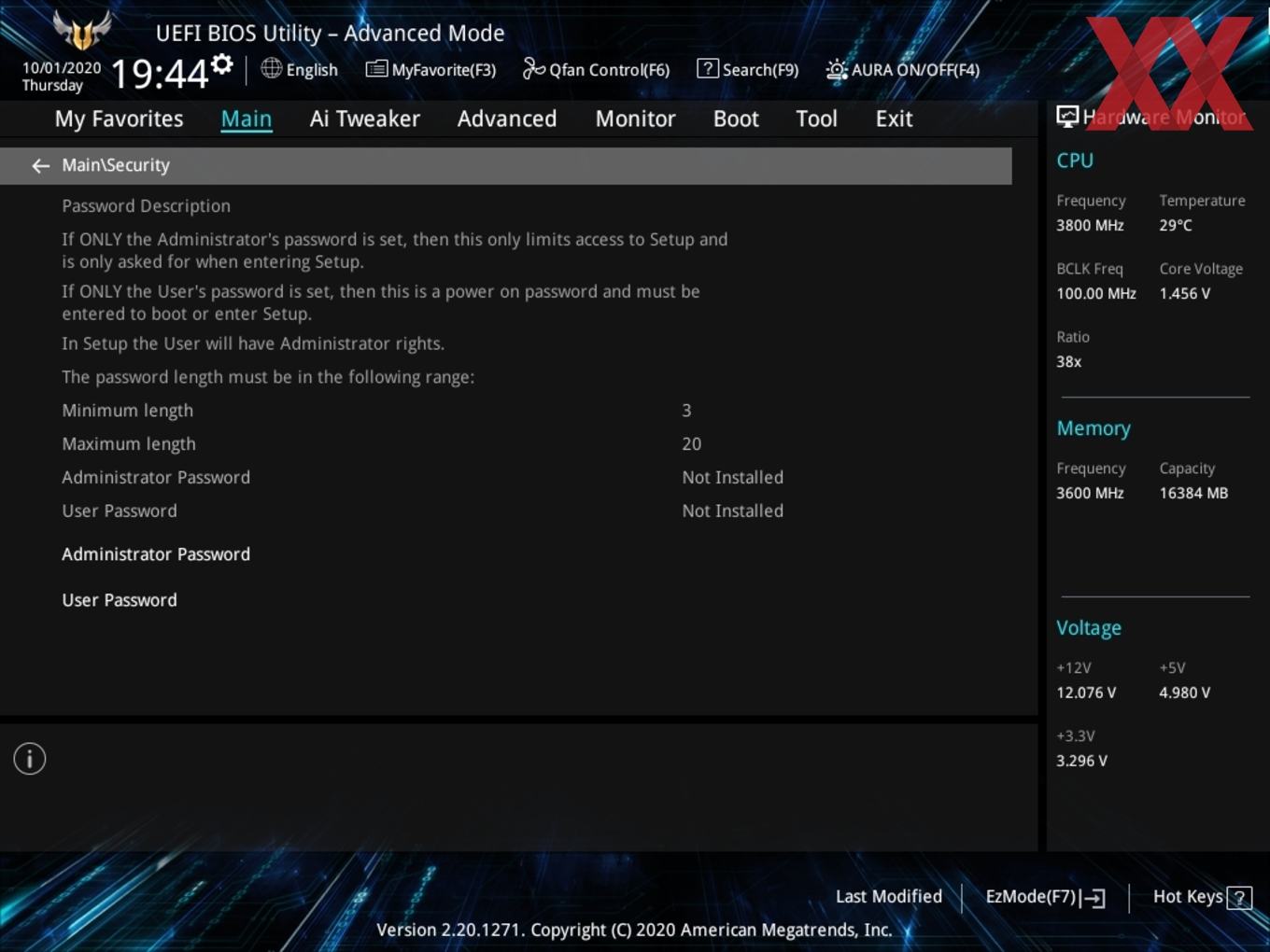Click the Memory frequency 3600 MHz value

[1090, 494]
